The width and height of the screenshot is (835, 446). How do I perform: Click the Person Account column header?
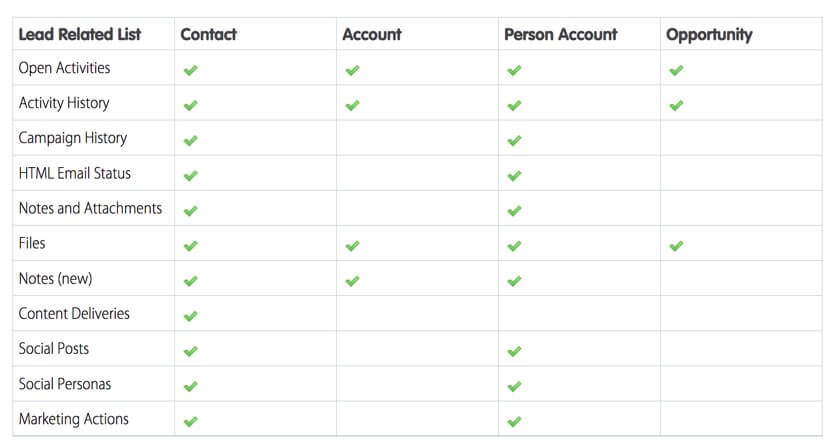point(560,34)
